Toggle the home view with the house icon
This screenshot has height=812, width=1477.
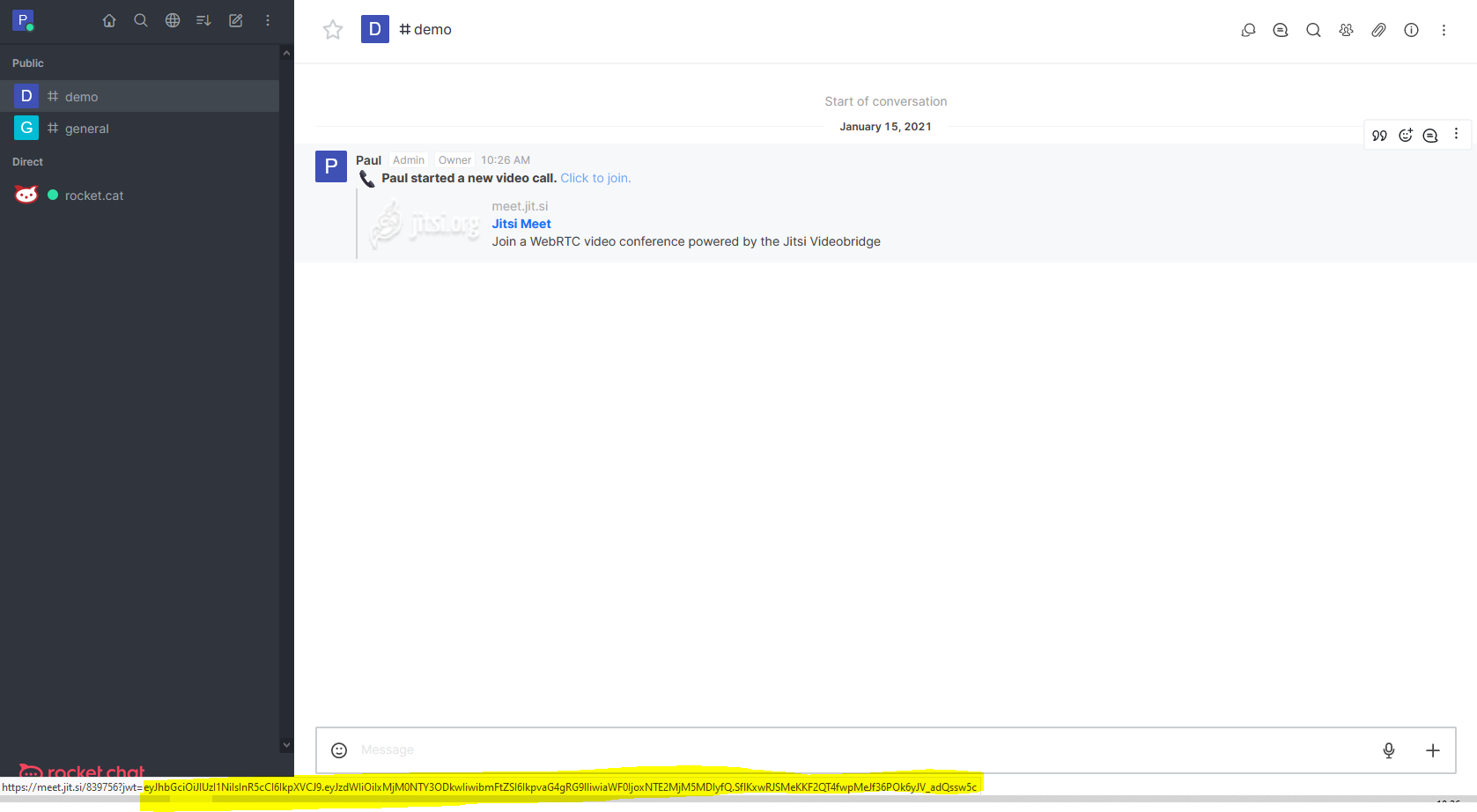[x=108, y=19]
